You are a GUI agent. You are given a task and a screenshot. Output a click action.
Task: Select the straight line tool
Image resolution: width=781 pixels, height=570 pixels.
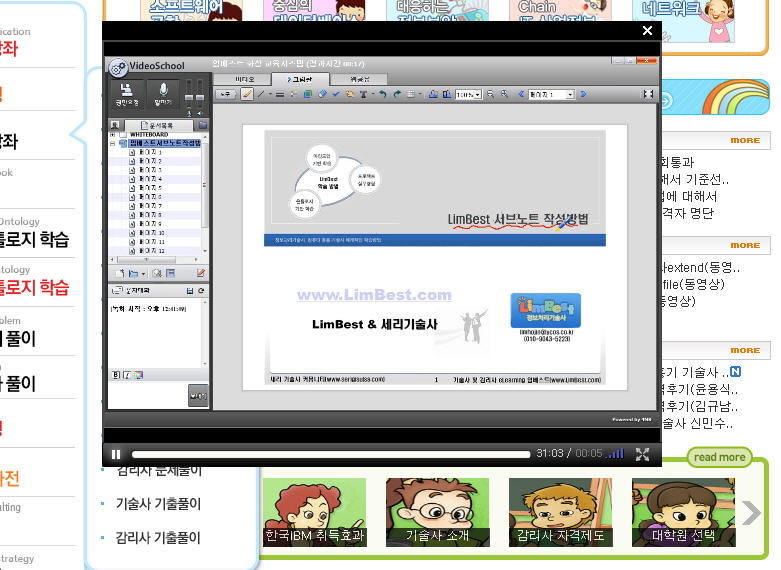point(260,94)
